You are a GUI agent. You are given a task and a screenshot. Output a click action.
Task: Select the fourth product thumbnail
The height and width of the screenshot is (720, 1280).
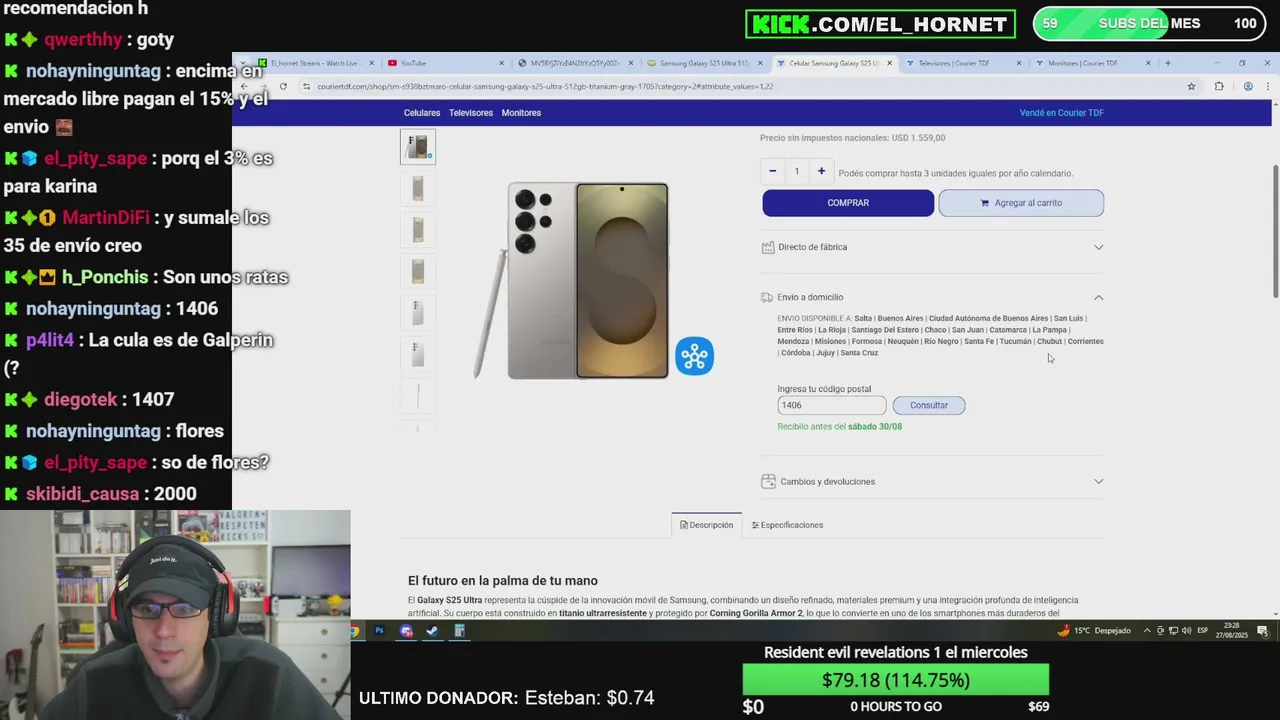[x=418, y=270]
